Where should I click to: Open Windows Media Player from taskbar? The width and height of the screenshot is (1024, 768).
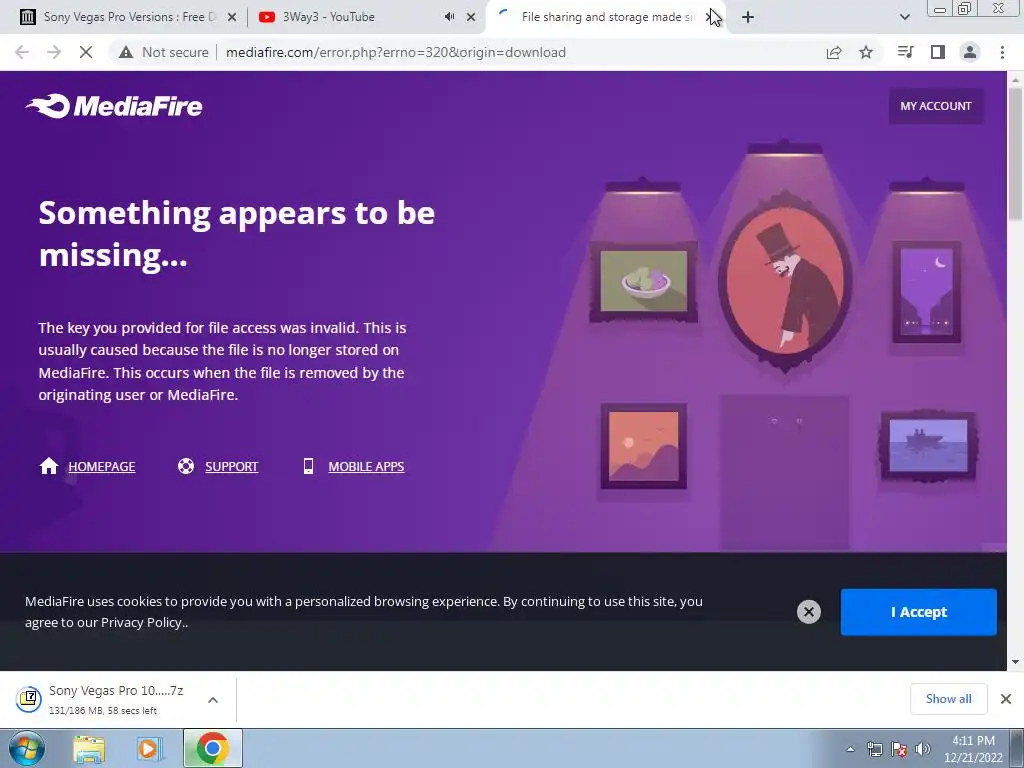150,749
